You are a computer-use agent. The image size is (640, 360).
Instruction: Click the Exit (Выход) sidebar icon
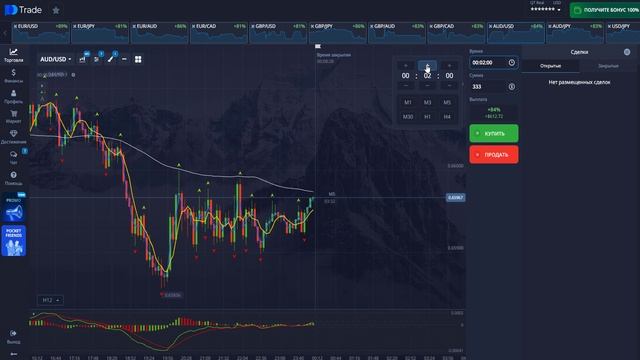point(13,337)
